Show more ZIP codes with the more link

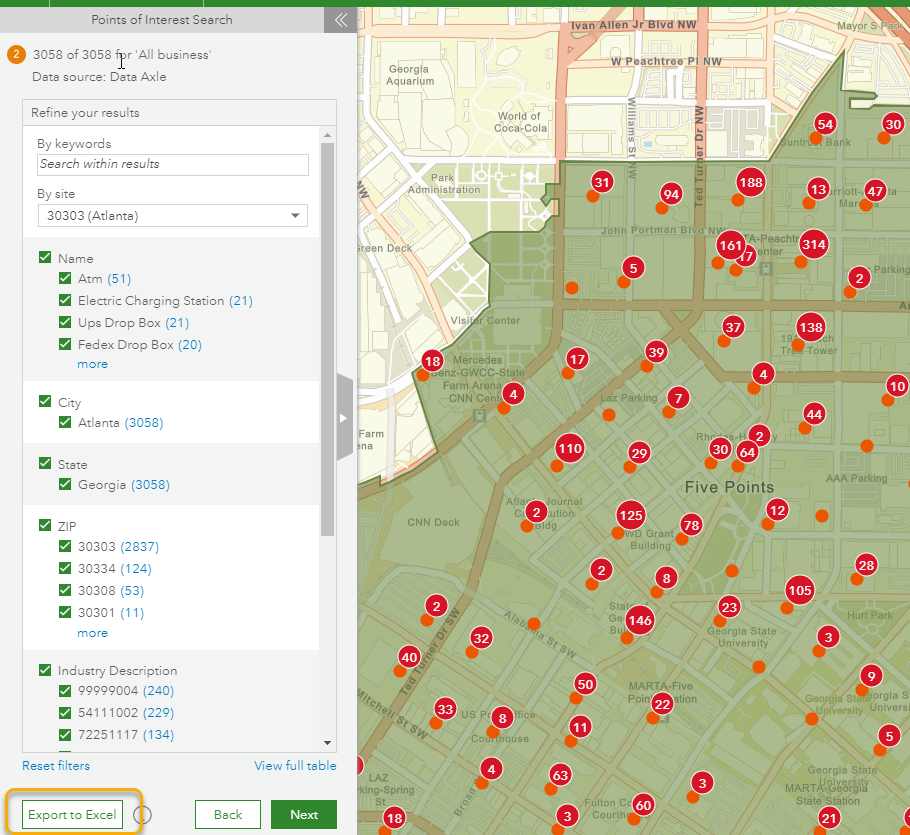(x=92, y=633)
